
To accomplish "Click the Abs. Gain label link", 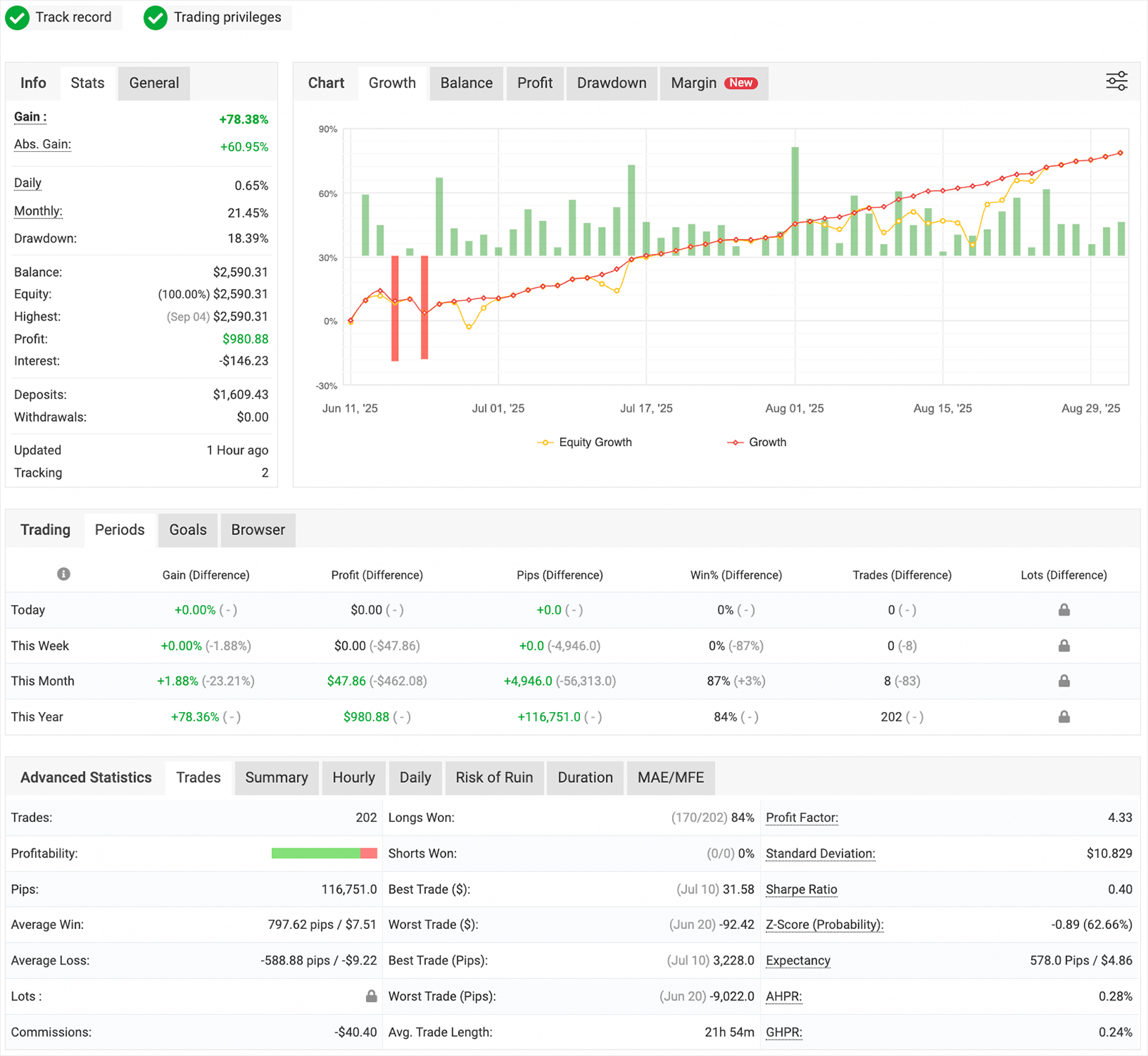I will click(43, 144).
